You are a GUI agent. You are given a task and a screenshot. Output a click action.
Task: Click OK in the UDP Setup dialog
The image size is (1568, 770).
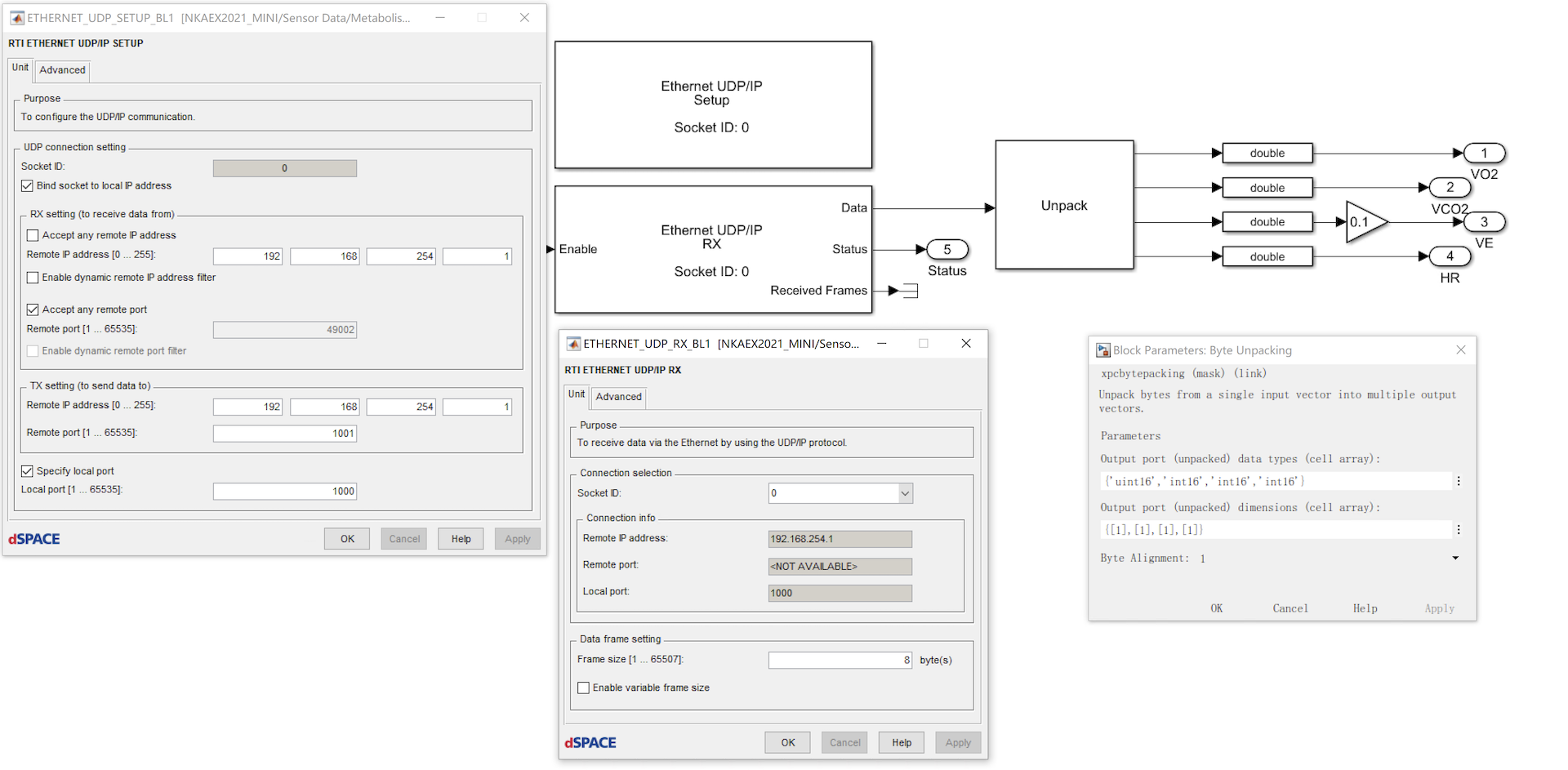(347, 539)
